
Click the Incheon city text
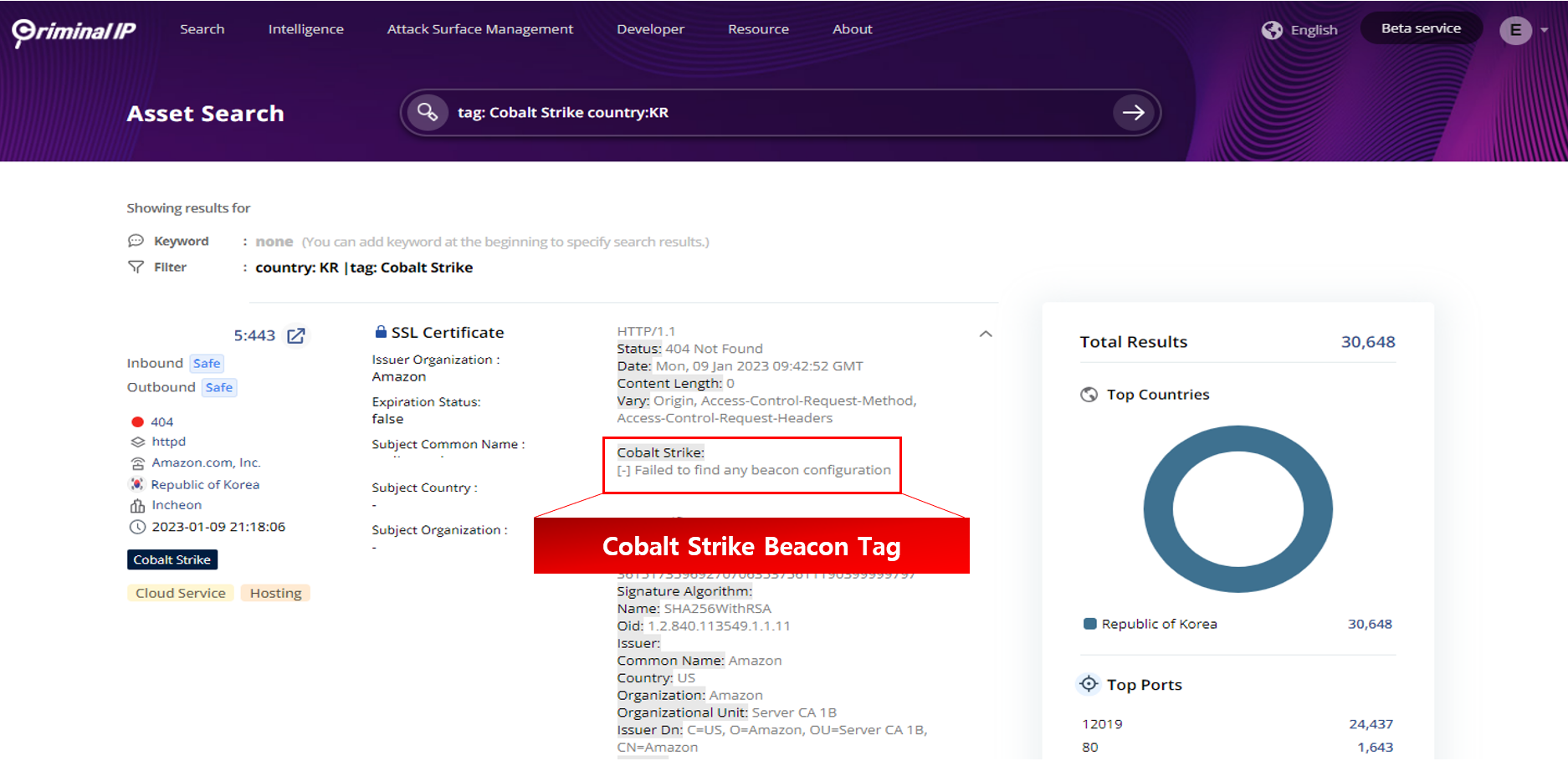(x=177, y=505)
